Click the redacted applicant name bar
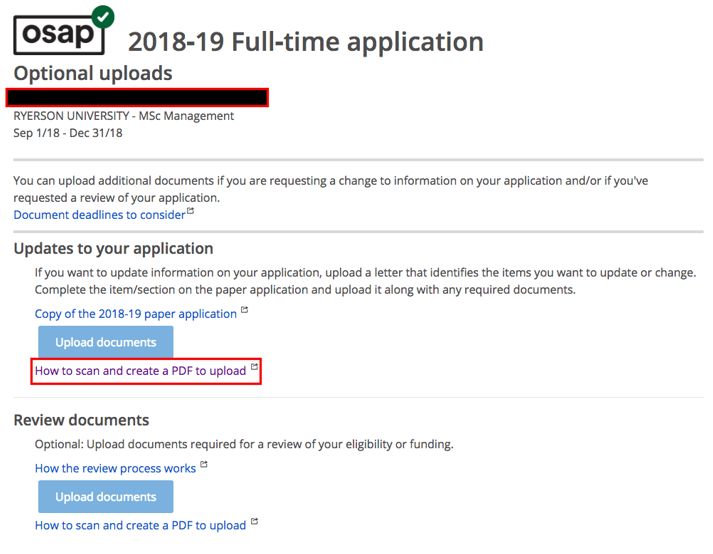This screenshot has width=713, height=554. (x=137, y=97)
